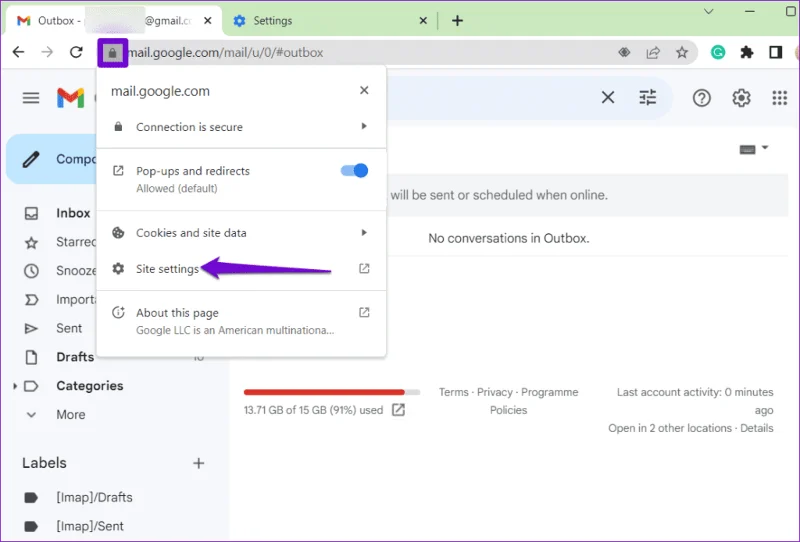
Task: Click 'No conversations in Outbox.' message
Action: pyautogui.click(x=509, y=238)
